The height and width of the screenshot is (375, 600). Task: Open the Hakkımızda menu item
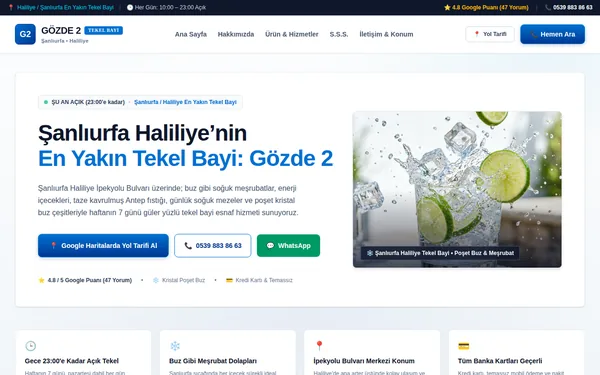pyautogui.click(x=236, y=34)
